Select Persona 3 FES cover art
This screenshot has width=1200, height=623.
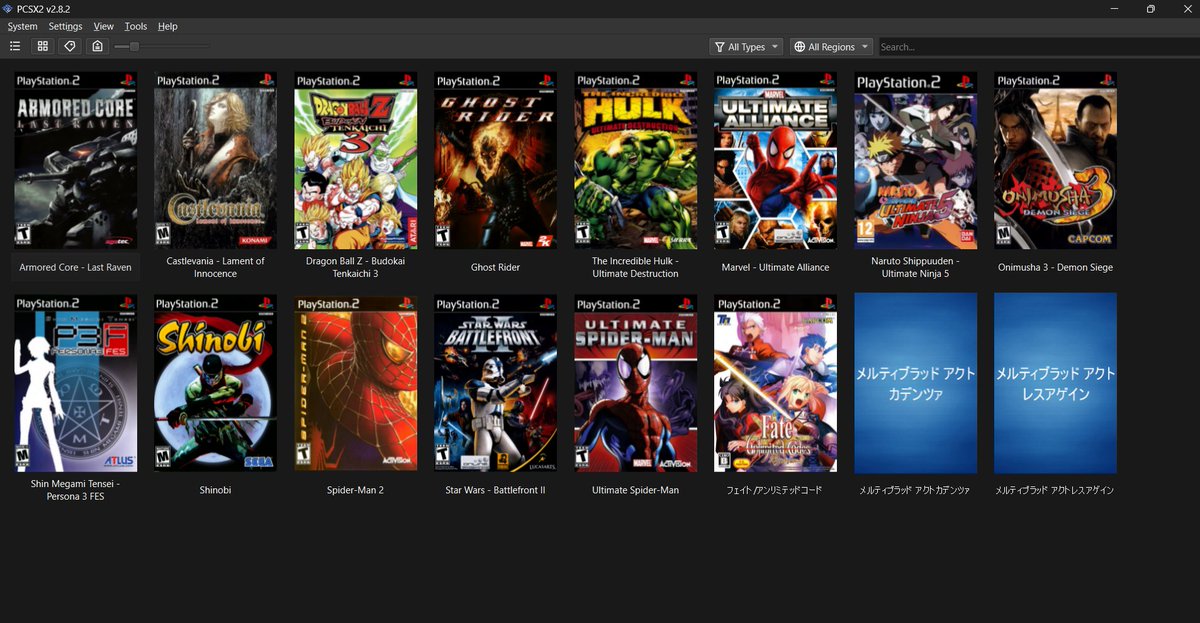tap(75, 383)
